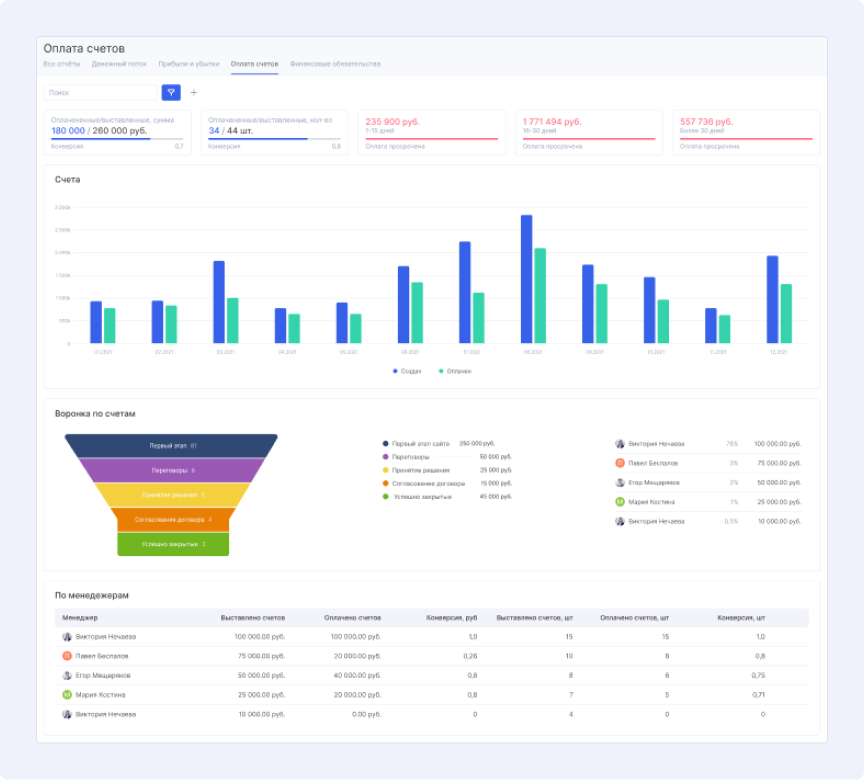Focus the Поиск search field
This screenshot has height=780, width=864.
(x=100, y=93)
